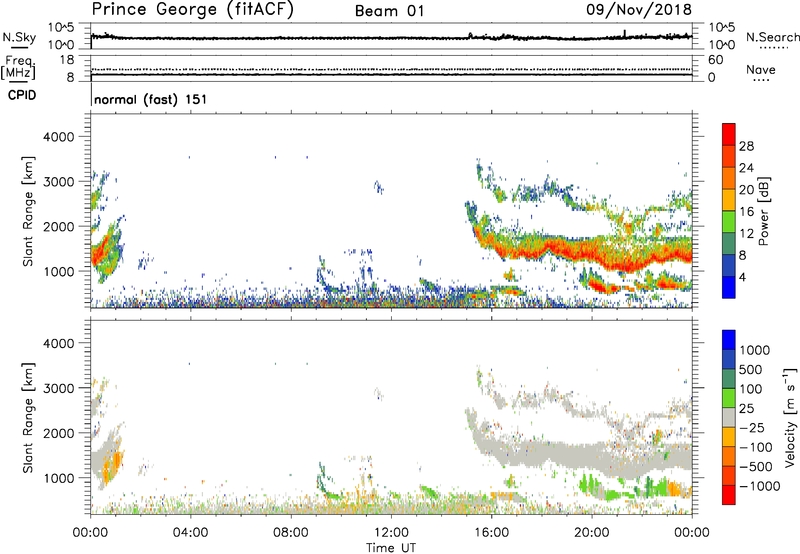800x554 pixels.
Task: Click the date "09/Nov/2018"
Action: pos(638,10)
